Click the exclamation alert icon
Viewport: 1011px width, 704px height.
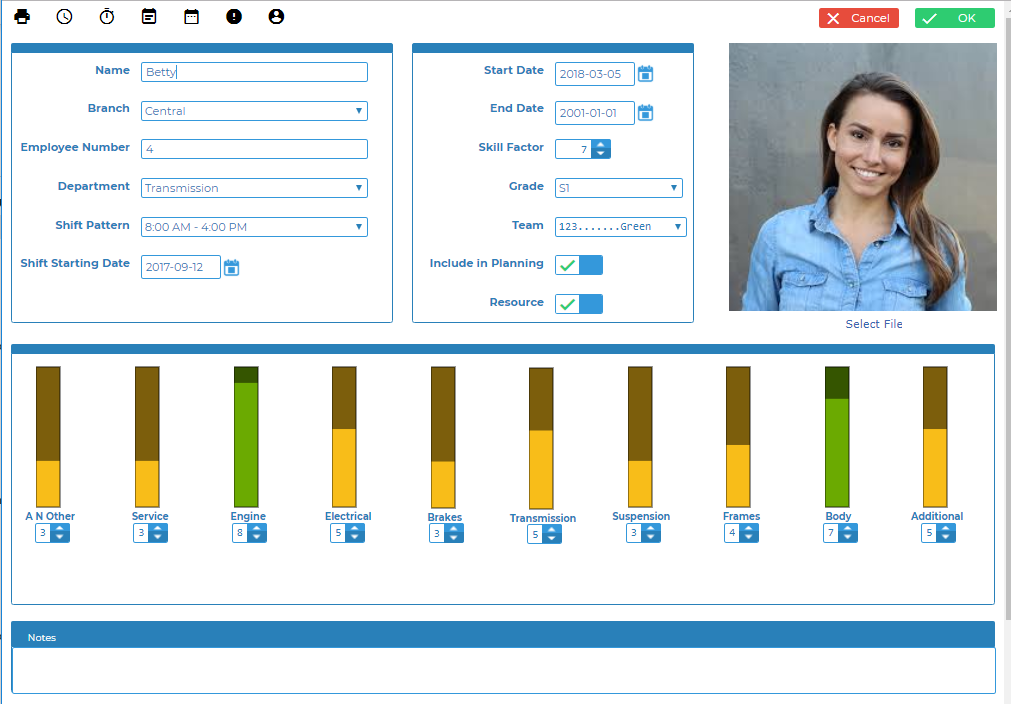pos(234,17)
